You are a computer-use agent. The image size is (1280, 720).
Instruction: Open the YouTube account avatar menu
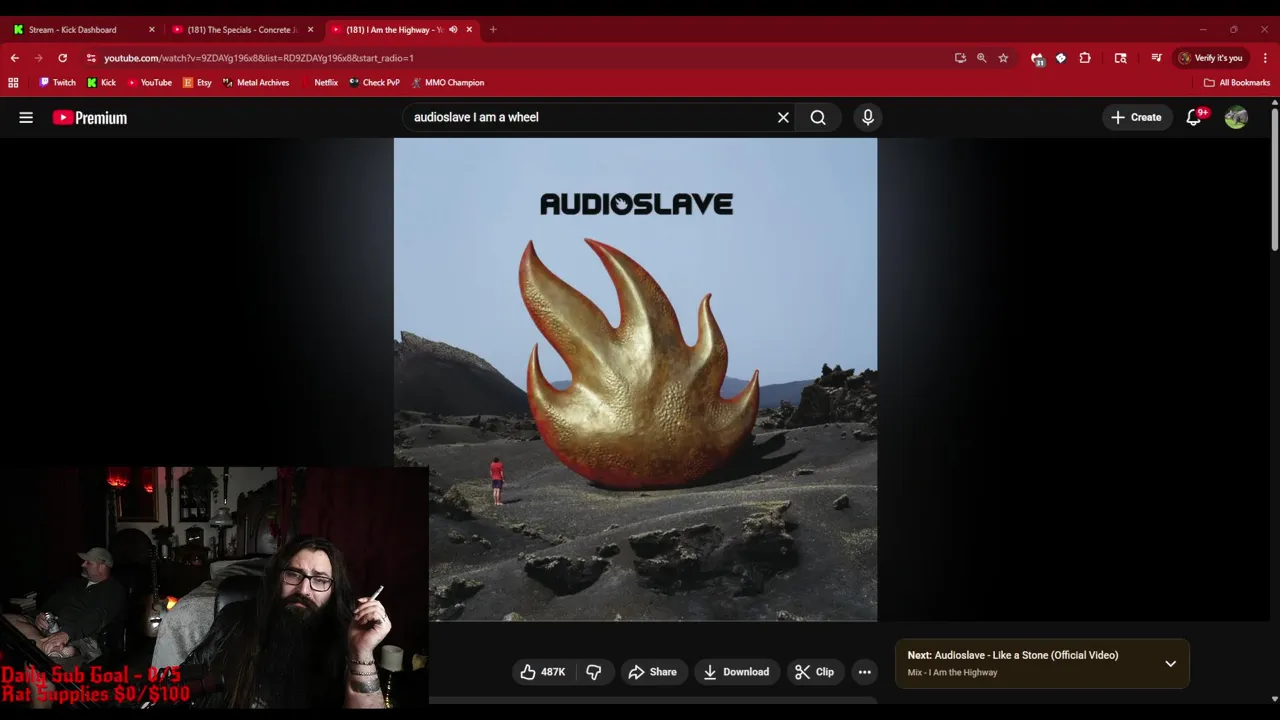coord(1236,117)
